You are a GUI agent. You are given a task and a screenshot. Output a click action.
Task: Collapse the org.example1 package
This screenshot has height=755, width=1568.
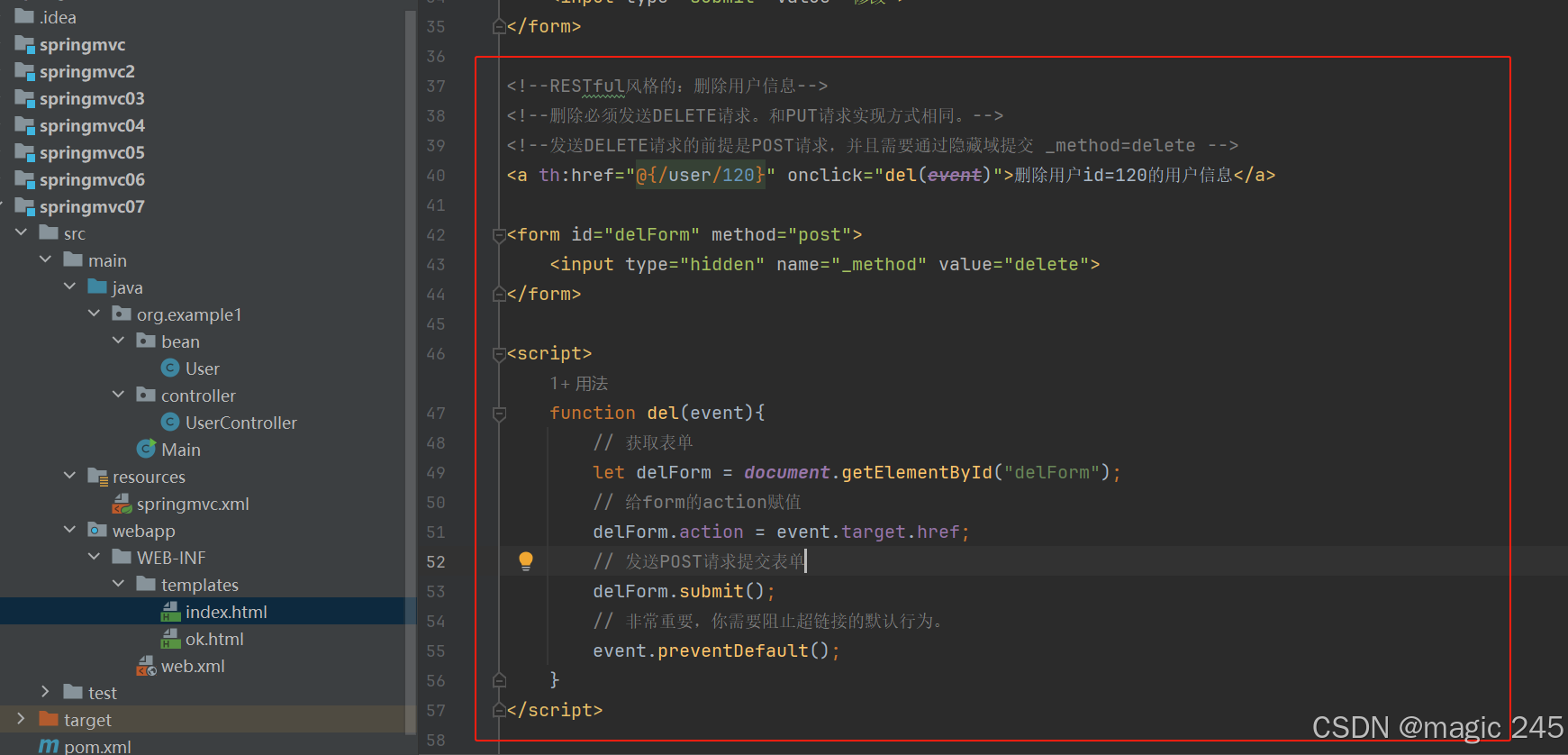click(x=94, y=314)
